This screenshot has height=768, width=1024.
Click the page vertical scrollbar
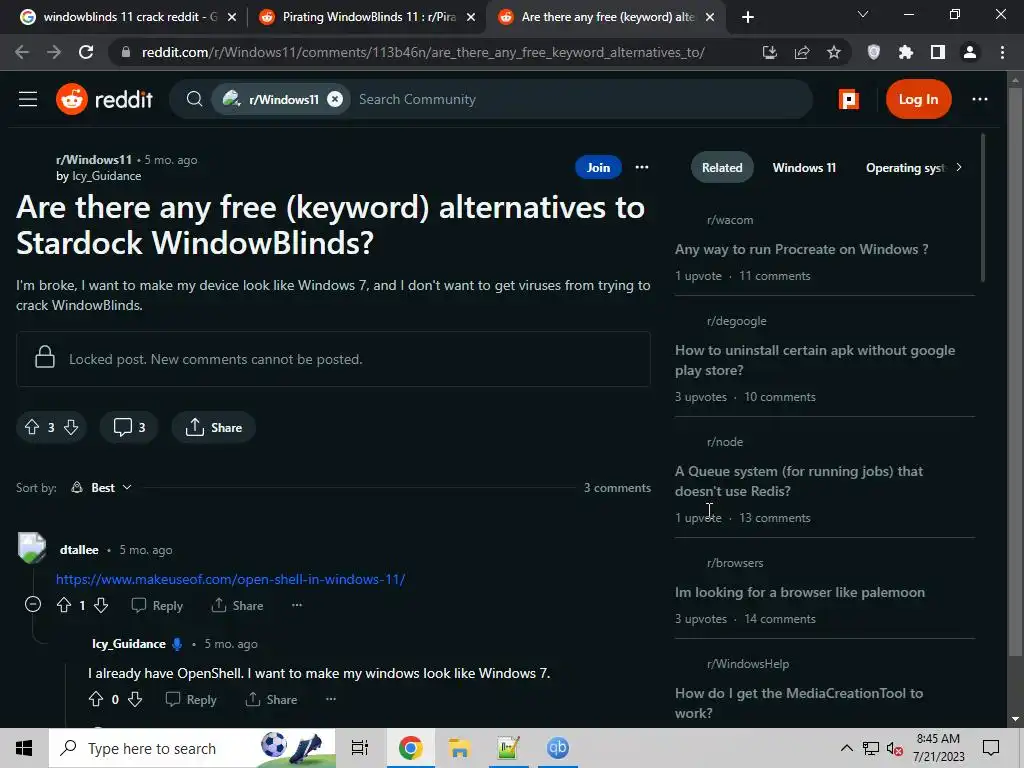[1015, 372]
